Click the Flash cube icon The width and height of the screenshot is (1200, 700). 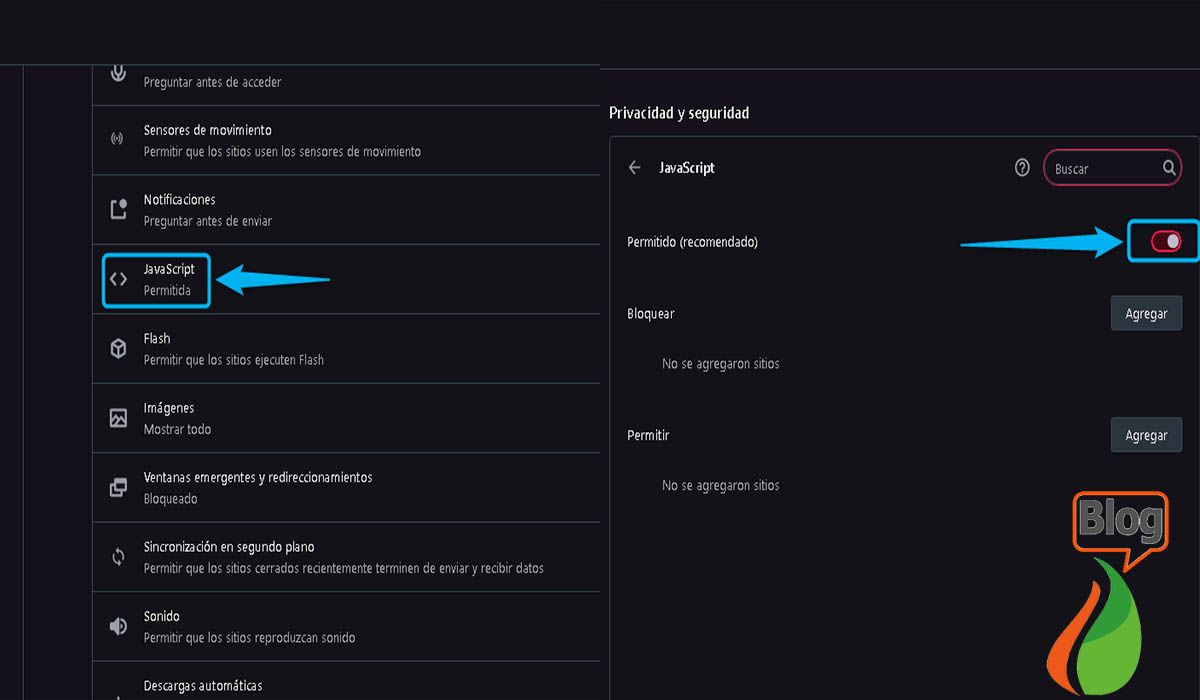(x=118, y=348)
